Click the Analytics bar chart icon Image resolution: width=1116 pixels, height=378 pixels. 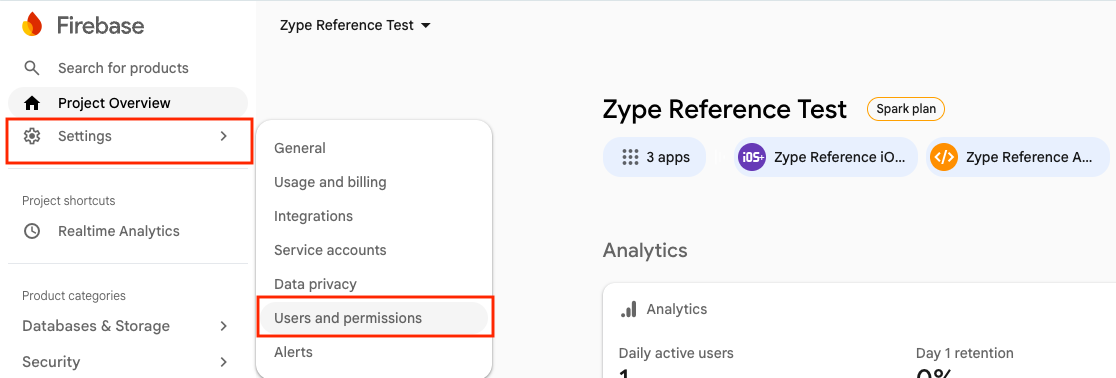point(628,309)
